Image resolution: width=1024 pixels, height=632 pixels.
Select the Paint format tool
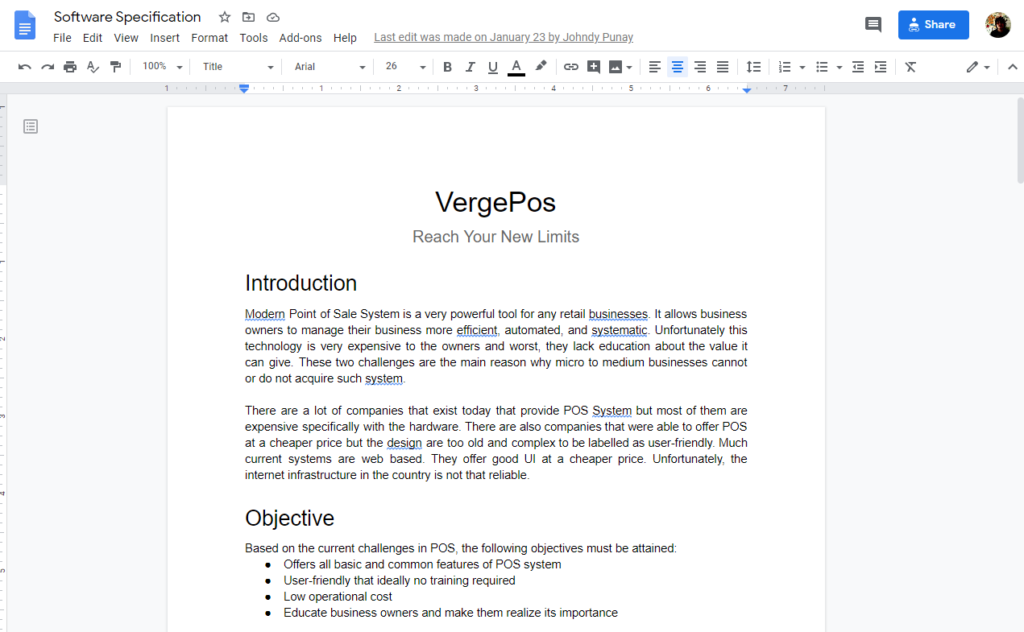pos(116,67)
